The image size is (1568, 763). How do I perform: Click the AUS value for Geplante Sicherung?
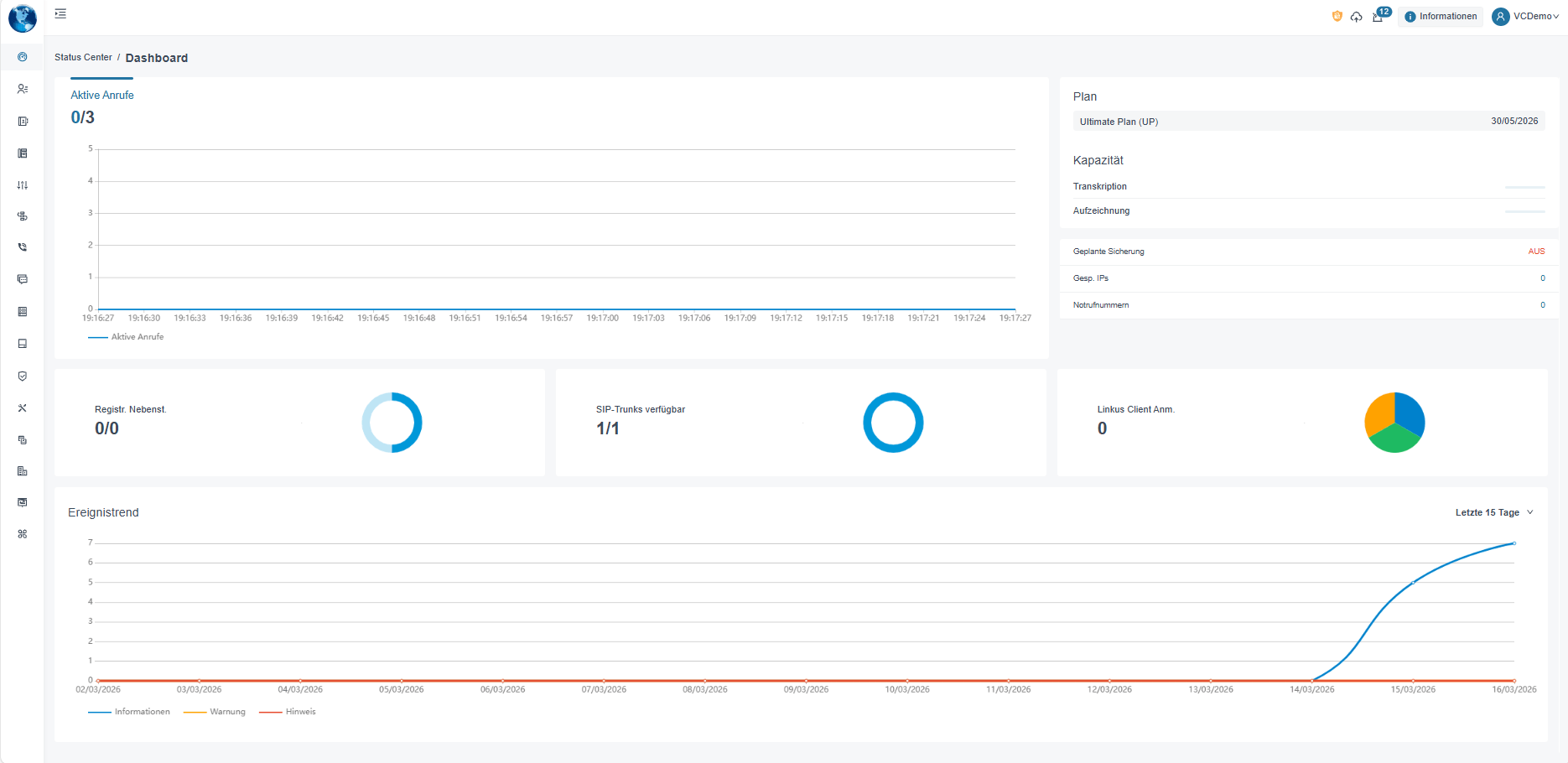coord(1536,252)
